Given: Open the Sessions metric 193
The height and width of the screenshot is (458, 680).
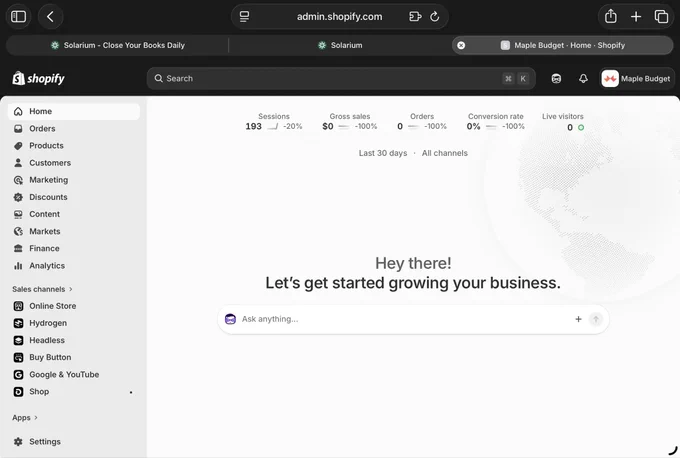Looking at the screenshot, I should (x=274, y=122).
